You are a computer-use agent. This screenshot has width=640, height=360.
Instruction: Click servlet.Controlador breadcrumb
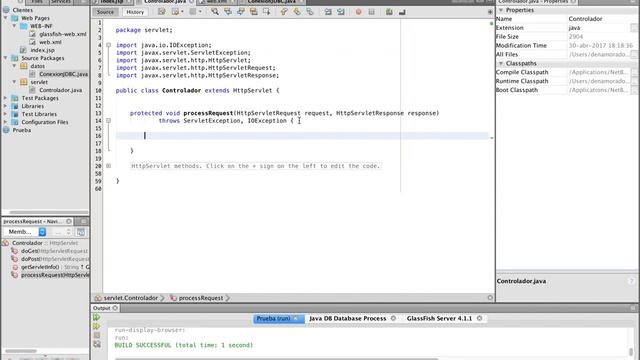point(130,298)
